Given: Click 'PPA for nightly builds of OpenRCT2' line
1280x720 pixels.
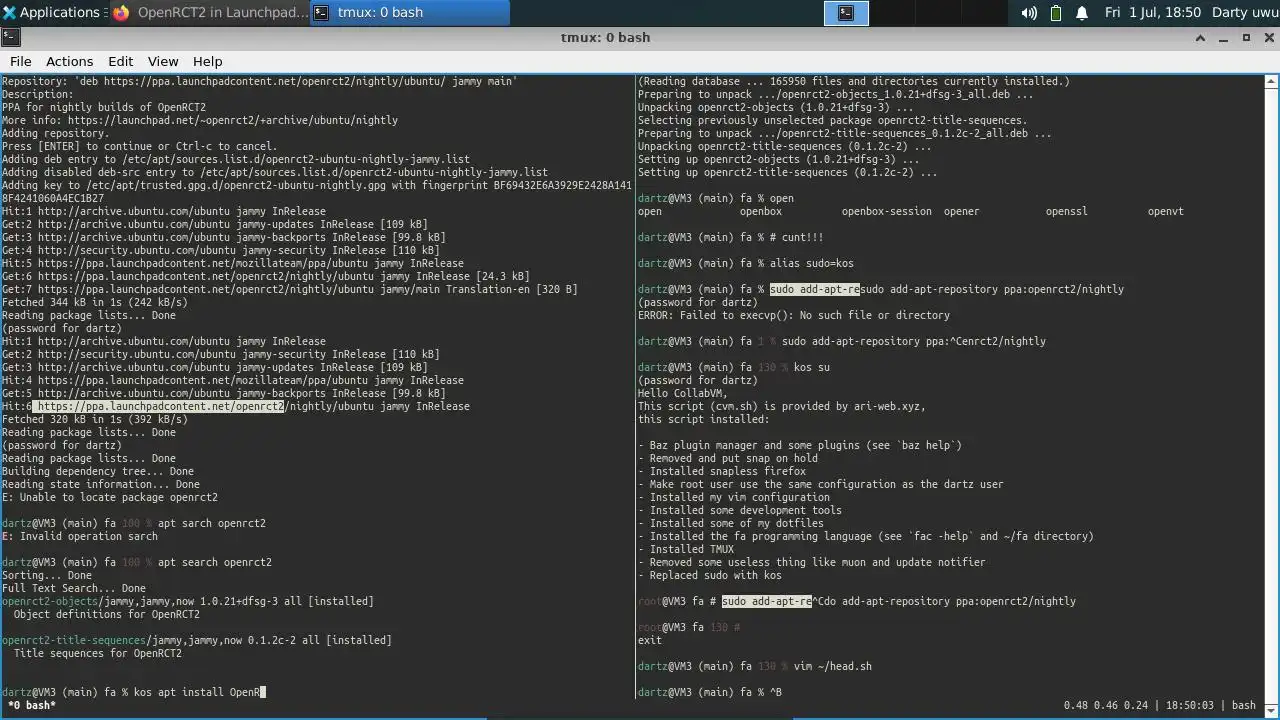Looking at the screenshot, I should 104,107.
